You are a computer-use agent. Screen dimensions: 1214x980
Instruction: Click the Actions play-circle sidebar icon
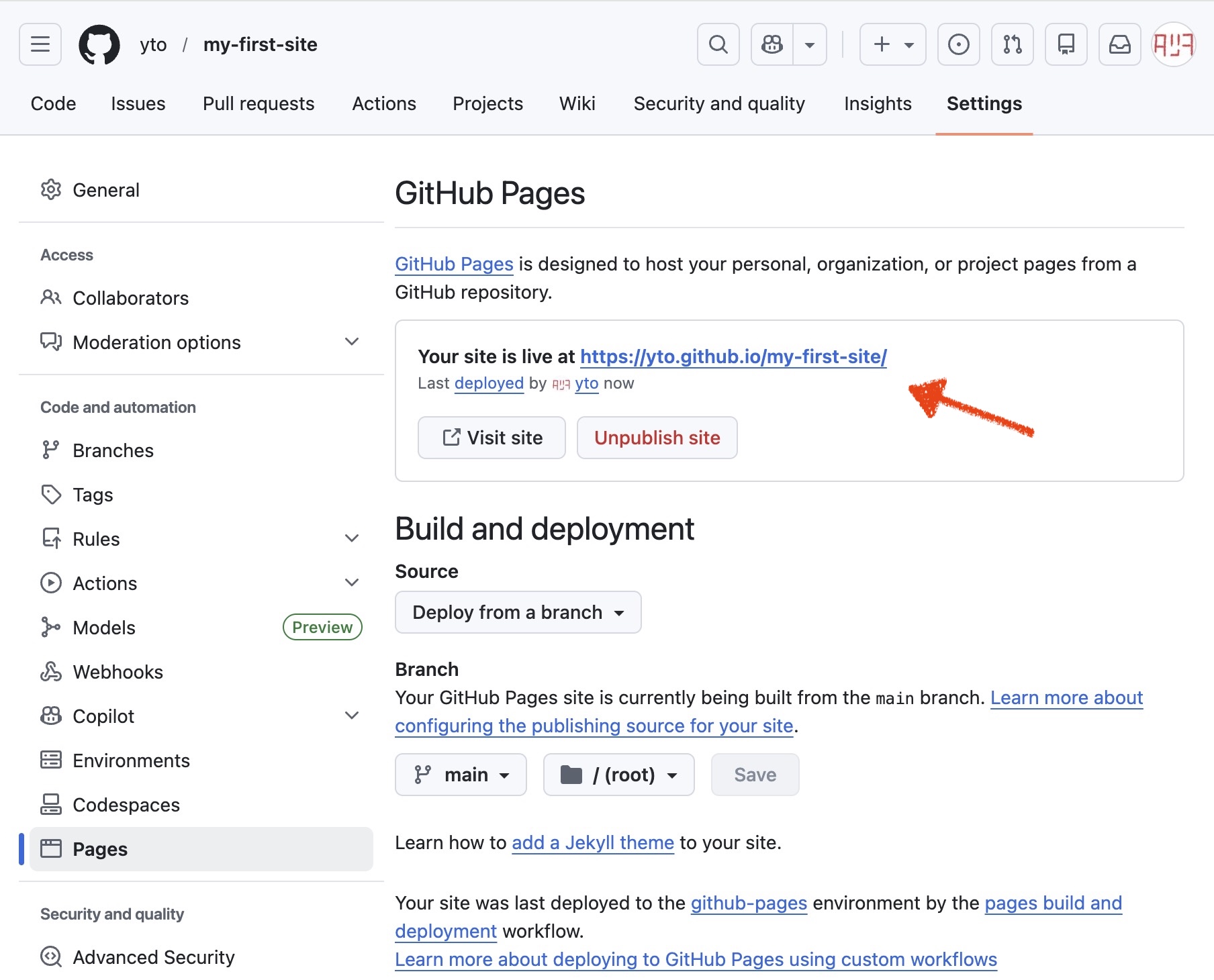coord(51,583)
